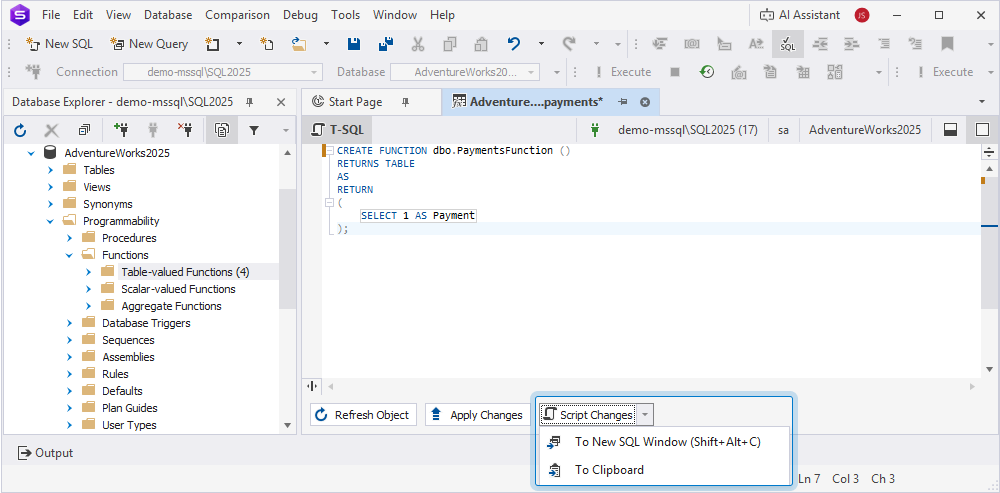Open the Tools menu
1000x493 pixels.
pos(346,15)
